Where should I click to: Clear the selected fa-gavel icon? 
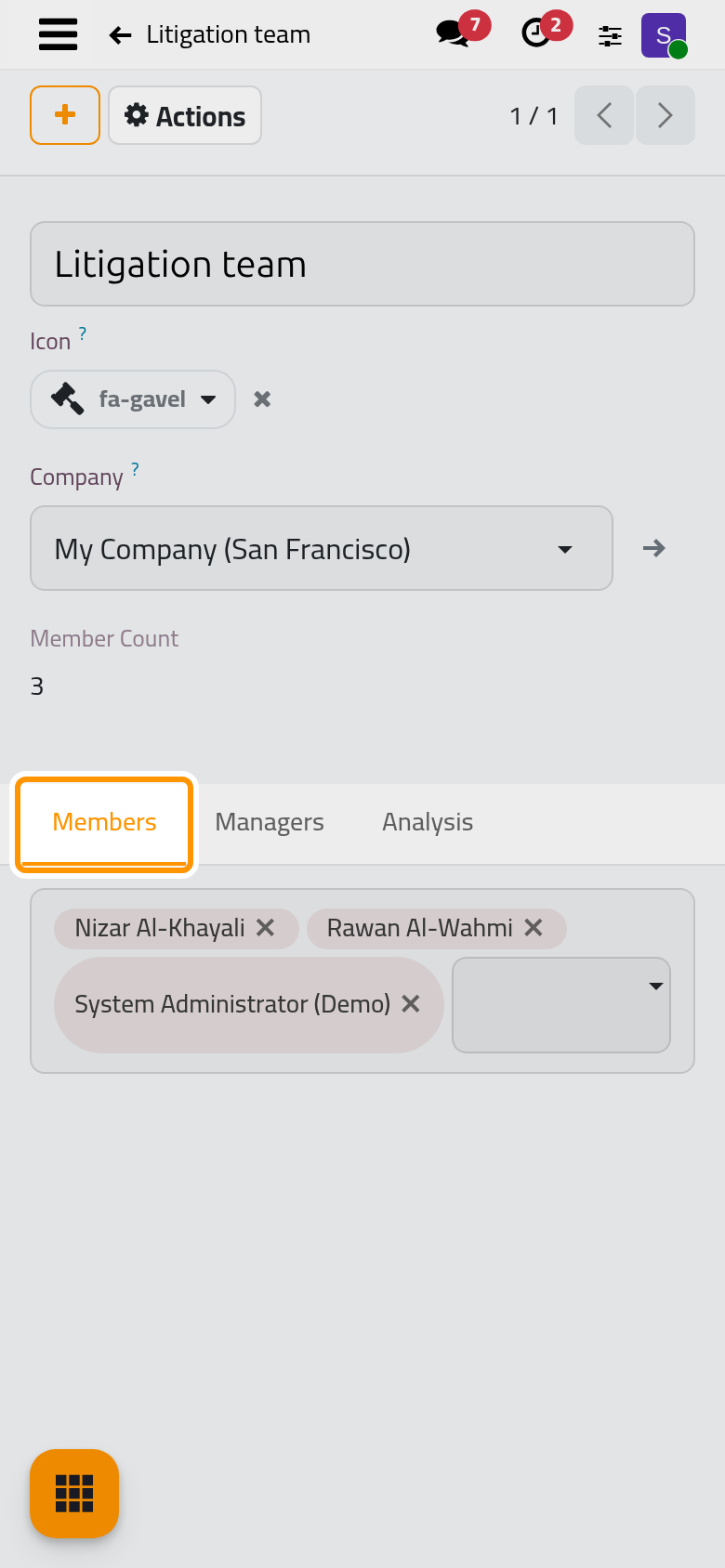pos(263,399)
